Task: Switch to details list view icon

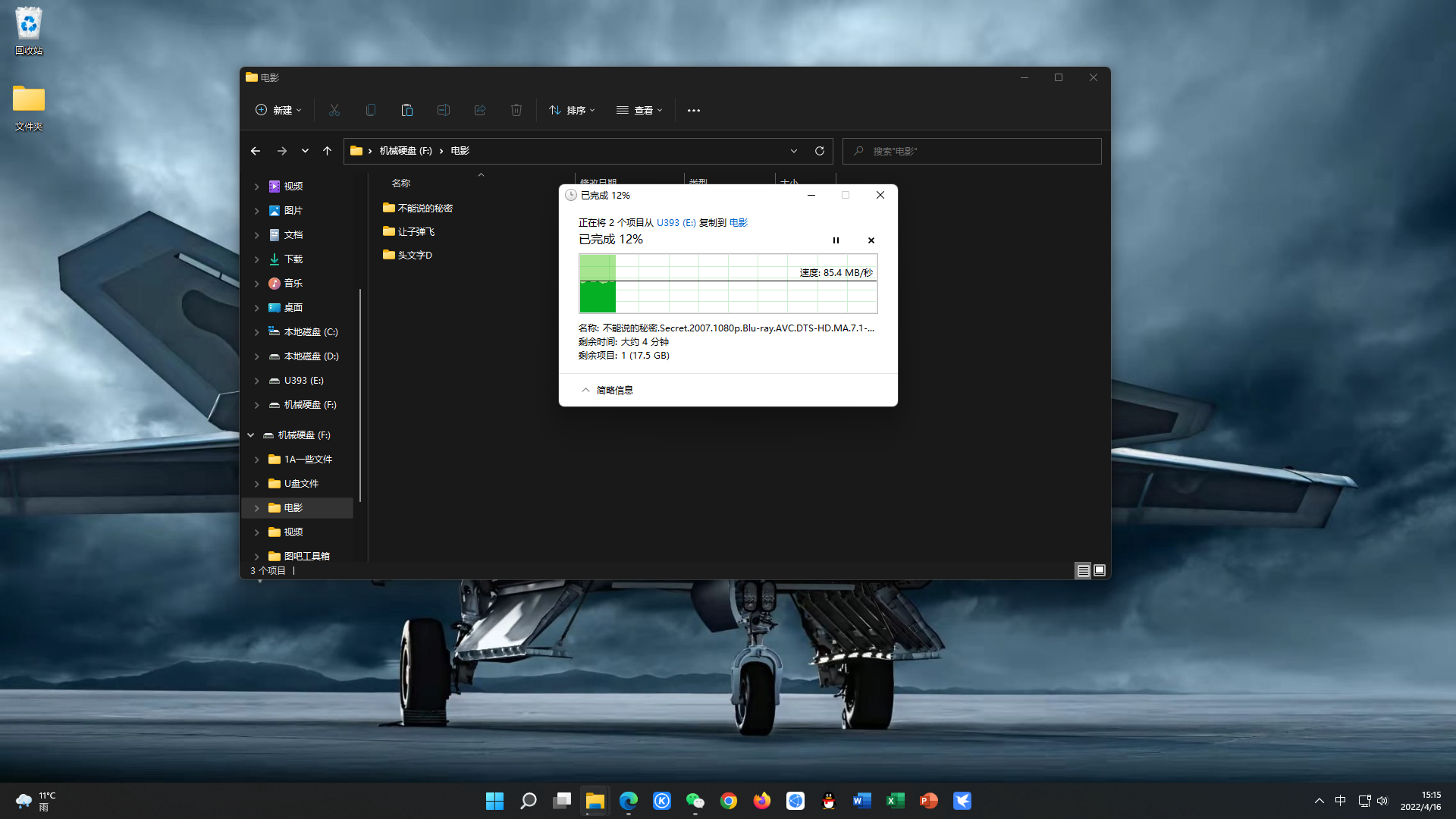Action: pyautogui.click(x=1083, y=570)
